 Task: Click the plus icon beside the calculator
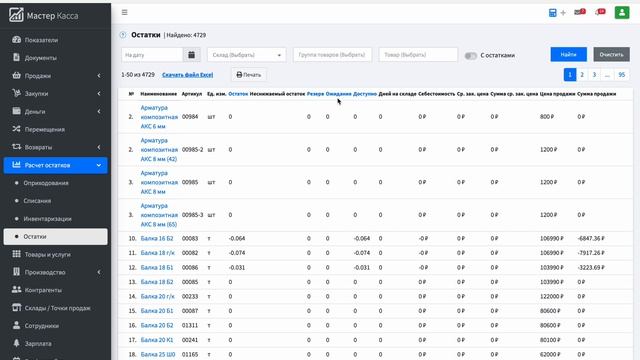click(563, 13)
